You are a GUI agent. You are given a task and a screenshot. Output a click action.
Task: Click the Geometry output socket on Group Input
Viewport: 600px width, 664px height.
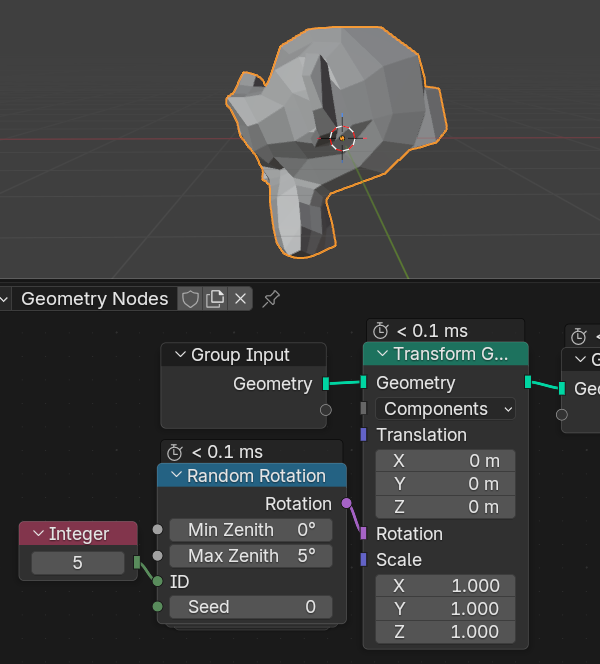pyautogui.click(x=326, y=383)
